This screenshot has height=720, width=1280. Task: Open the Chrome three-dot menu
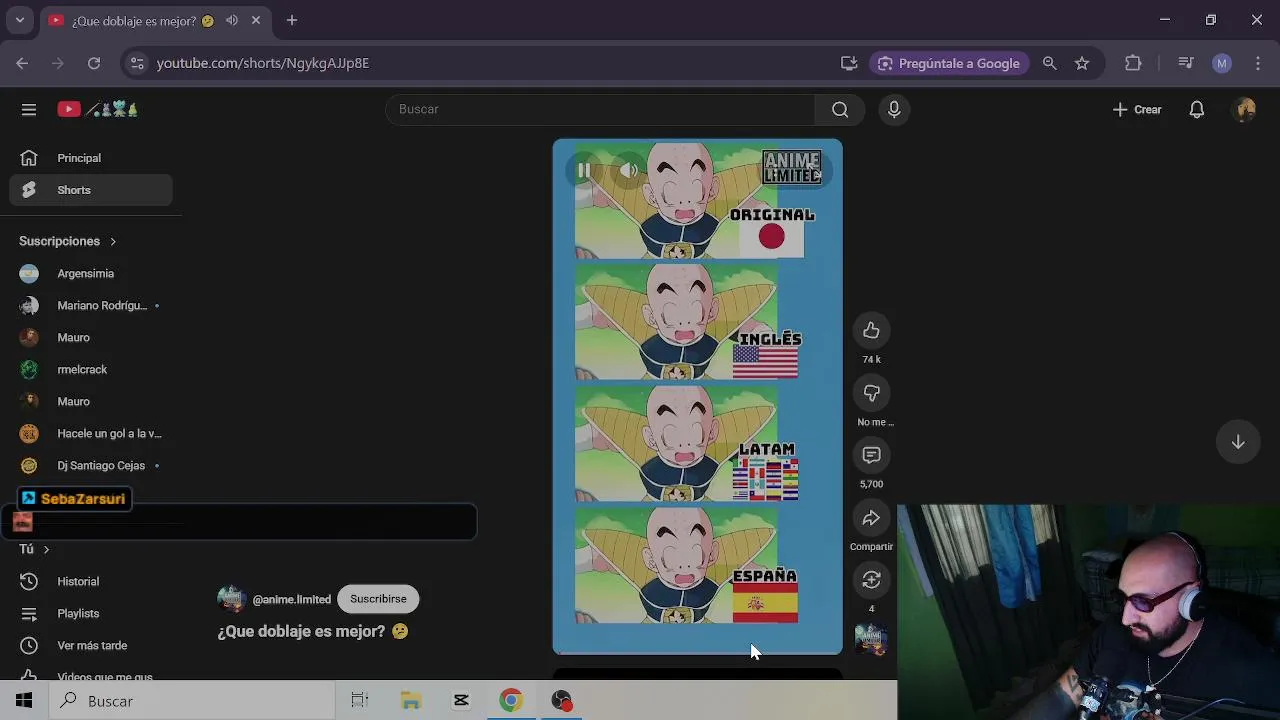pos(1258,63)
